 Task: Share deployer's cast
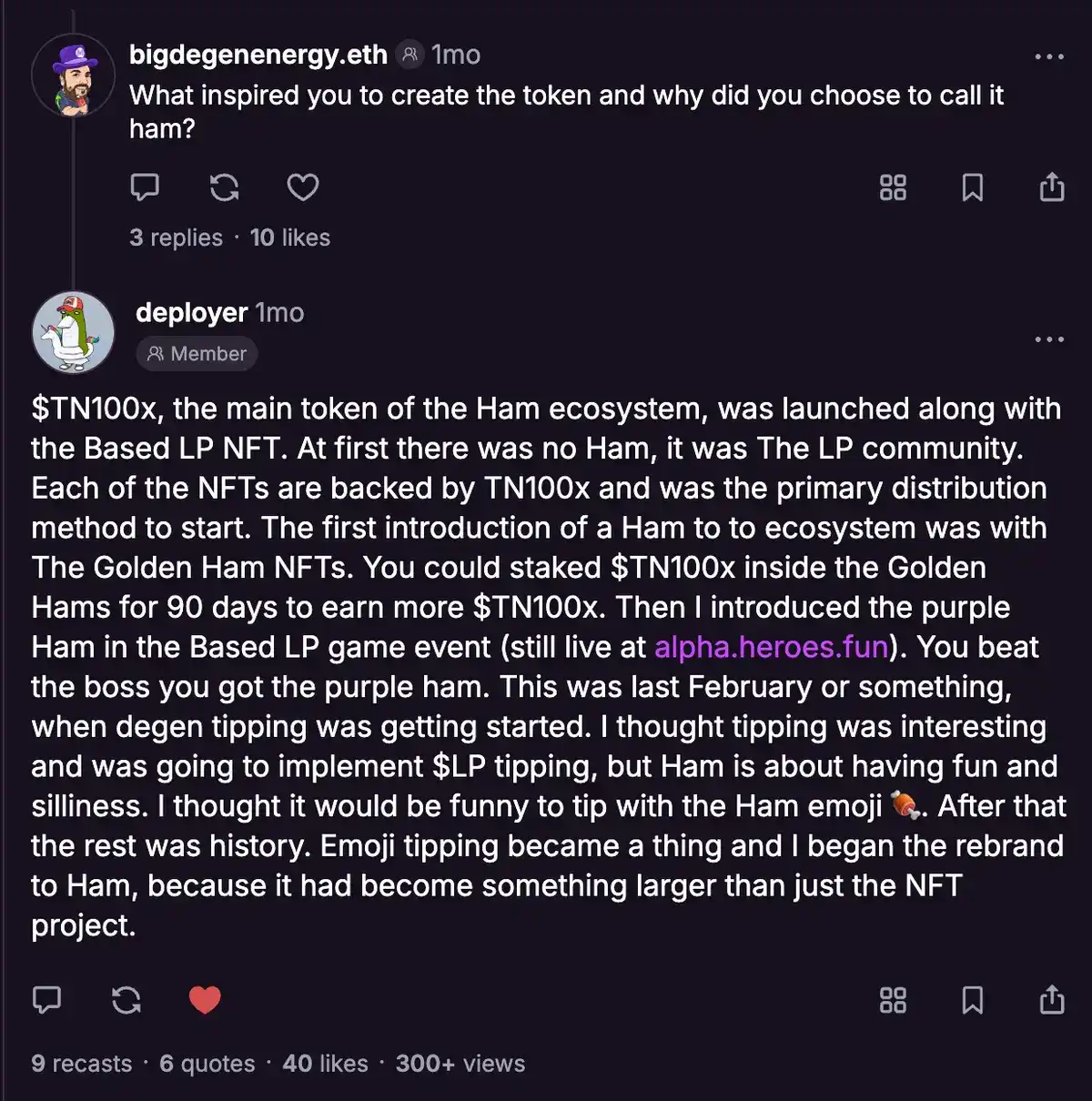tap(1051, 1000)
